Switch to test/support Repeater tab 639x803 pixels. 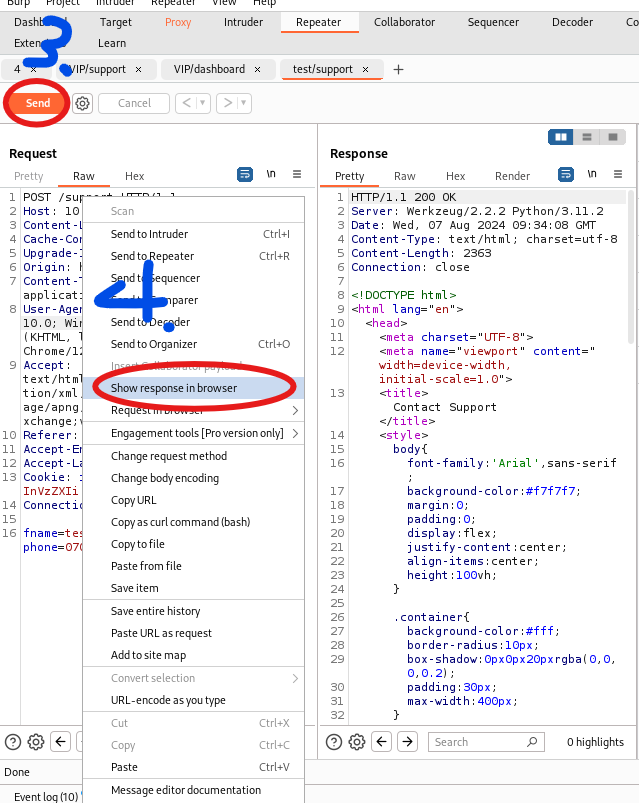pyautogui.click(x=323, y=69)
